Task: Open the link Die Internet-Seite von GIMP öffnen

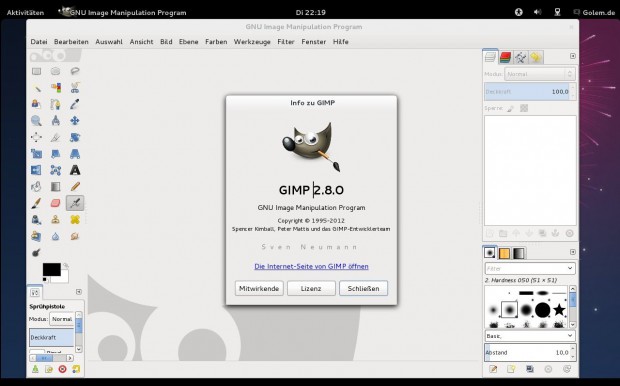Action: click(311, 266)
